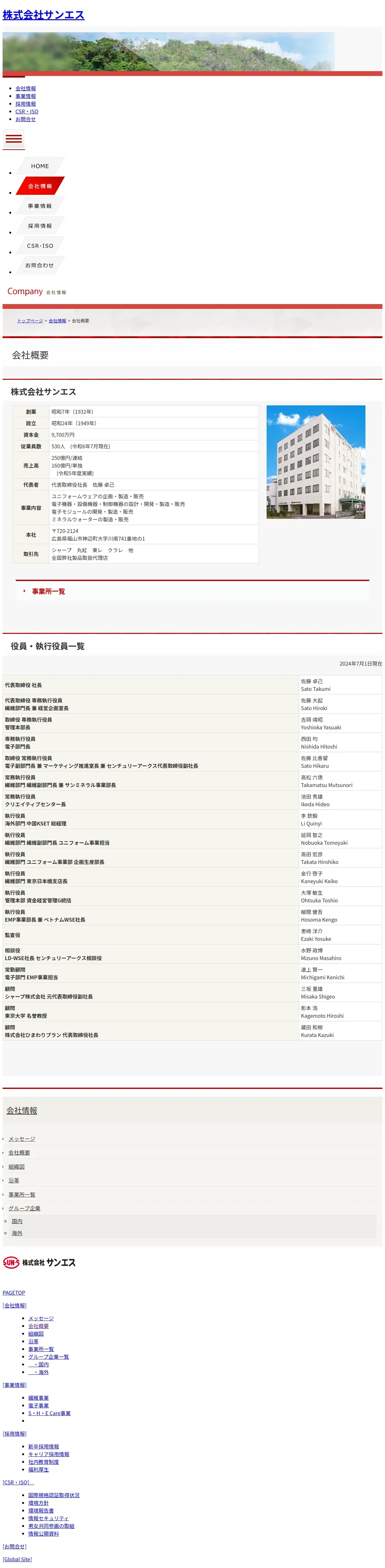Click the SUN-S footer logo
Image resolution: width=385 pixels, height=1568 pixels.
[39, 1262]
